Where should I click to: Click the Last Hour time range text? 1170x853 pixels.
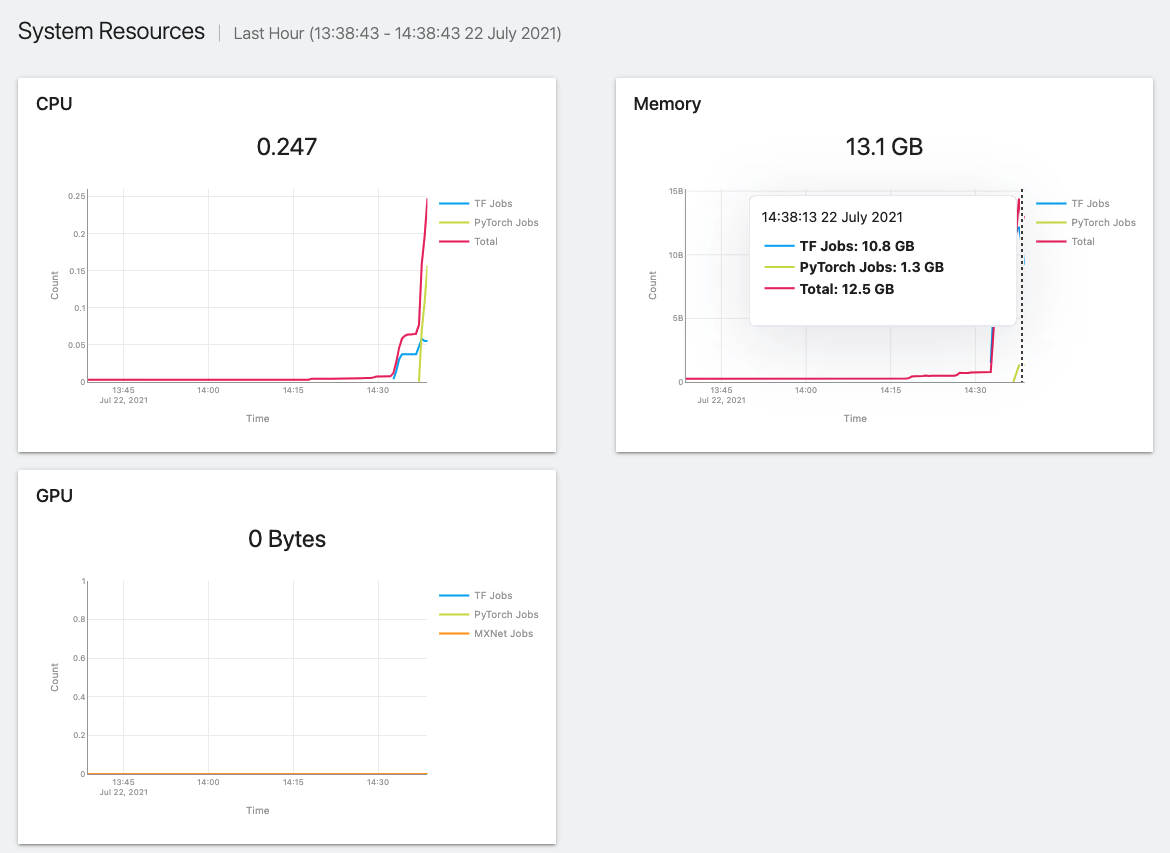397,34
